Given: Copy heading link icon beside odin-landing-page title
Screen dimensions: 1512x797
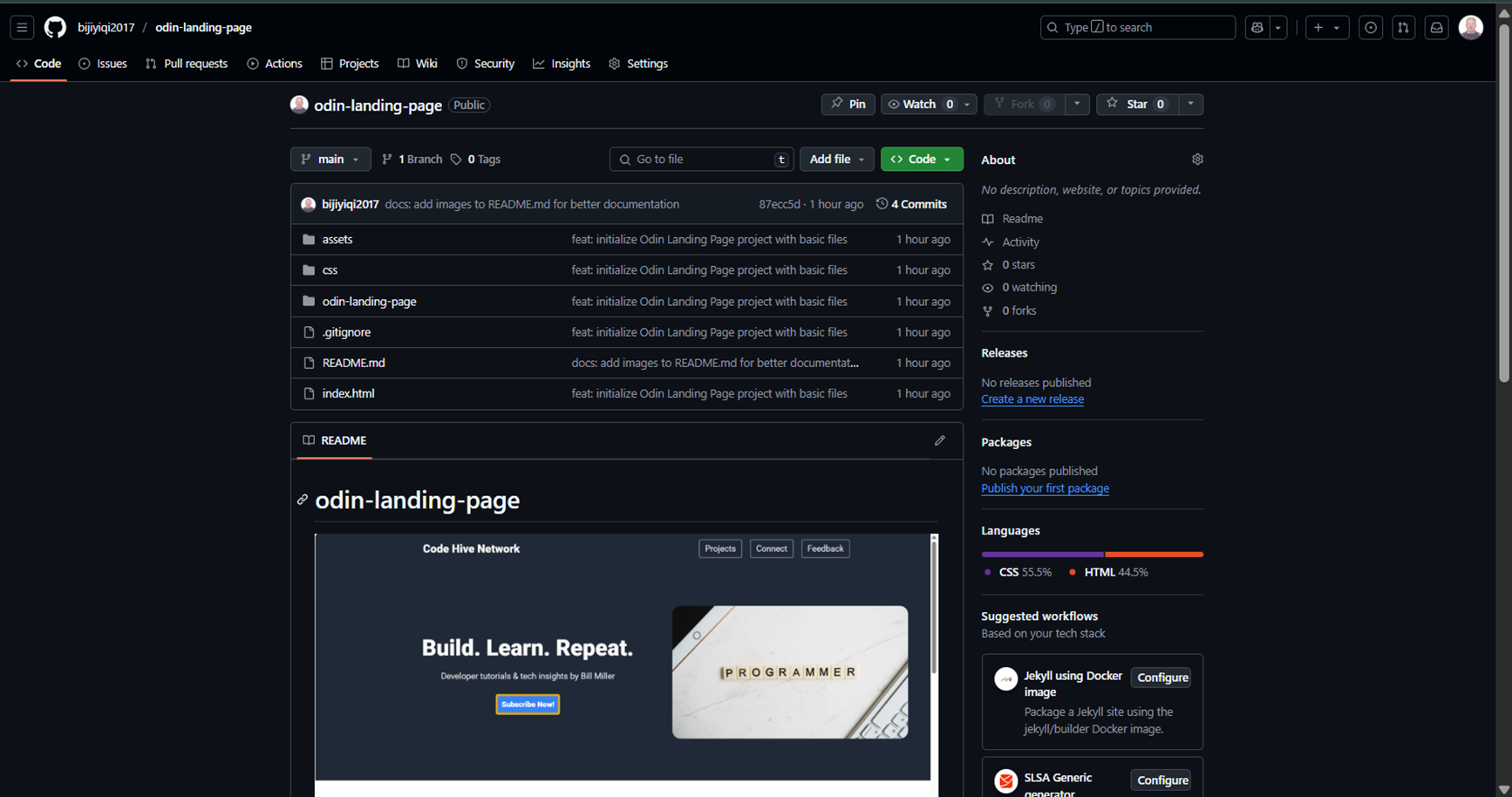Looking at the screenshot, I should (x=302, y=500).
